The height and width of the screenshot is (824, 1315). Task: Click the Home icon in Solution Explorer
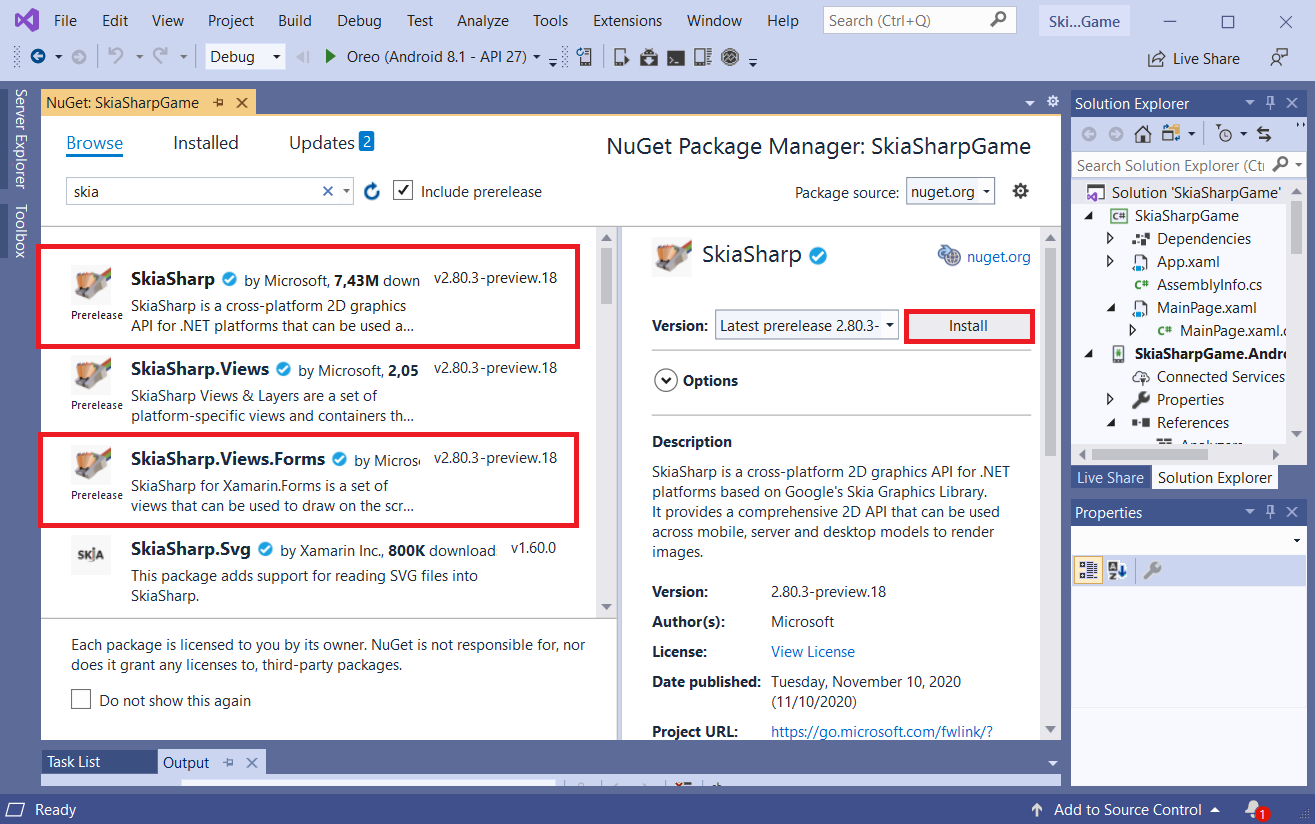(1143, 132)
